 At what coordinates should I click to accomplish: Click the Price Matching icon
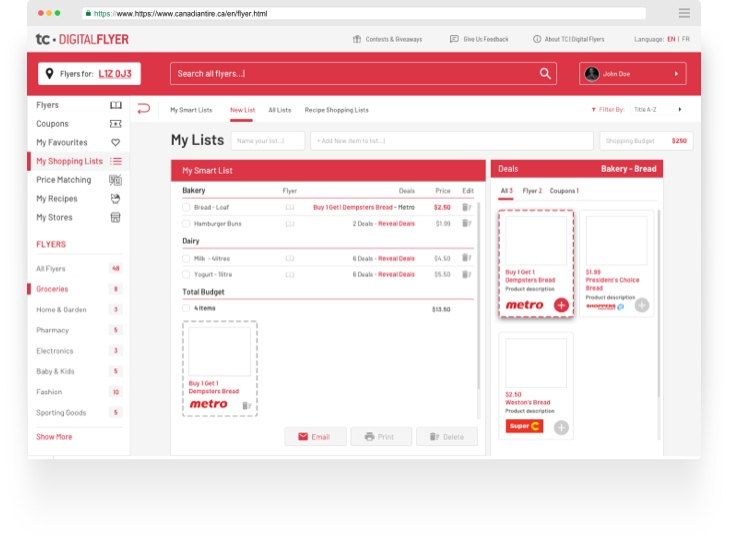[x=116, y=180]
